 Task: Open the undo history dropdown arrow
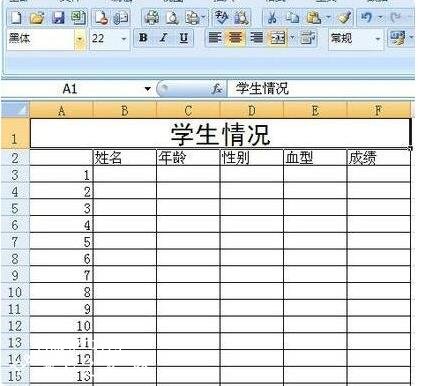380,17
